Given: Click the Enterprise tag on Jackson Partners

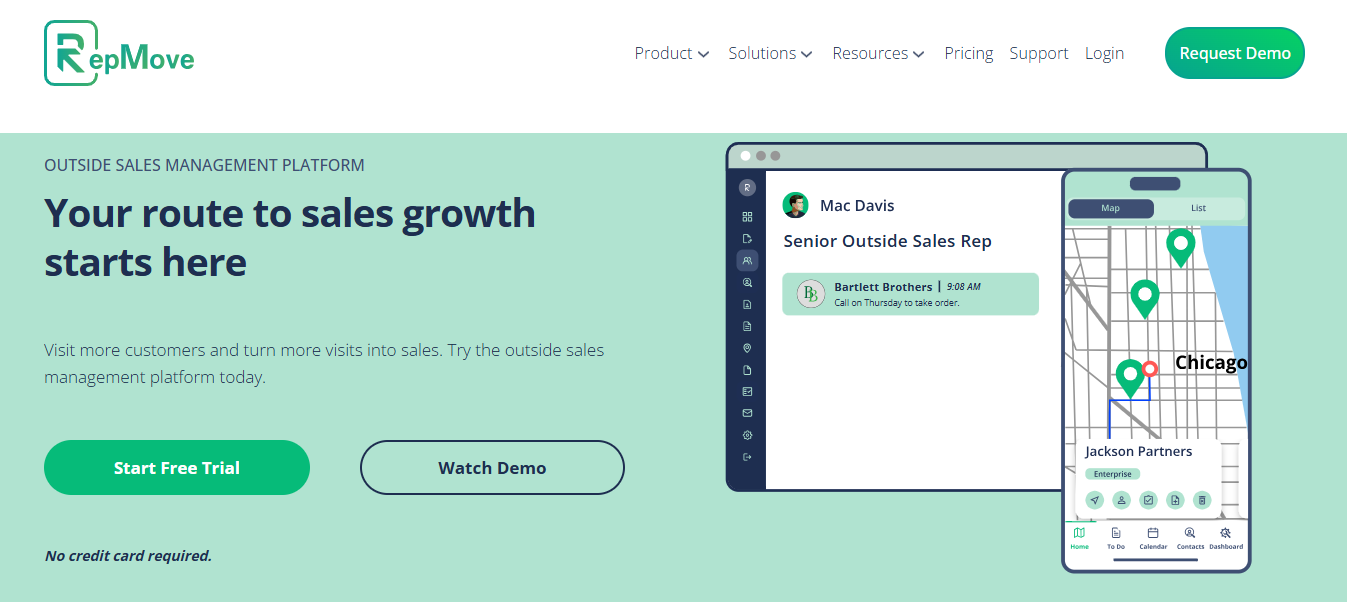Looking at the screenshot, I should click(x=1113, y=474).
